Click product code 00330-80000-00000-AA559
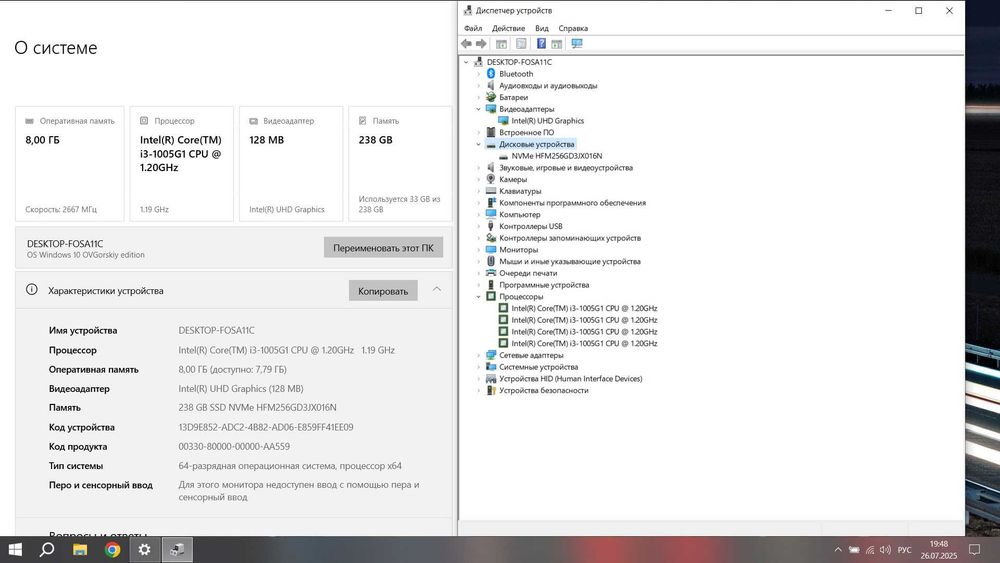 [234, 446]
